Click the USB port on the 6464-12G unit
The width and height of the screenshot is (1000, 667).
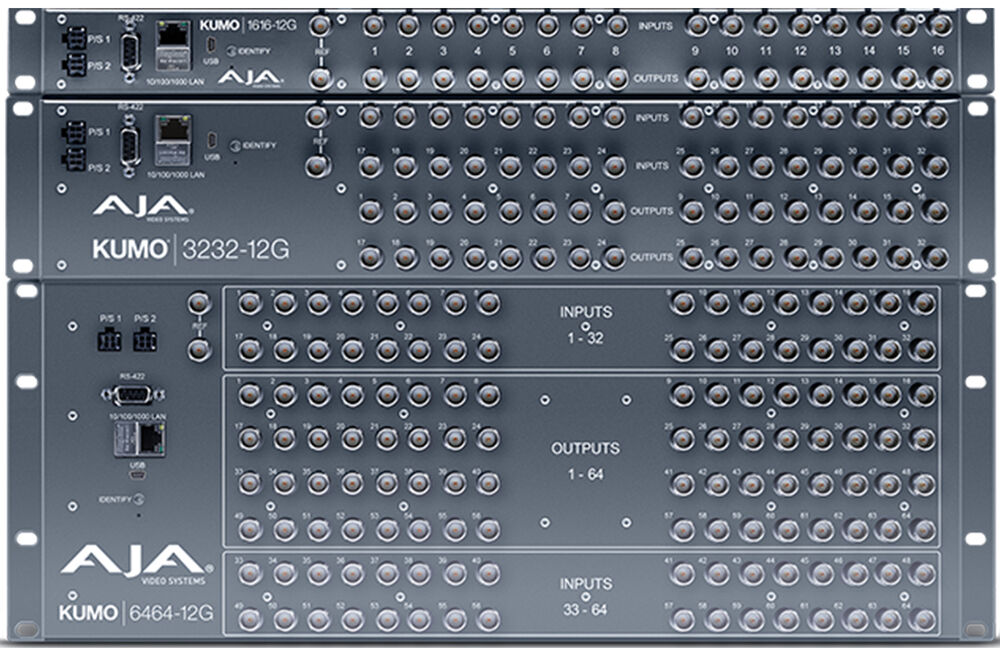point(138,476)
